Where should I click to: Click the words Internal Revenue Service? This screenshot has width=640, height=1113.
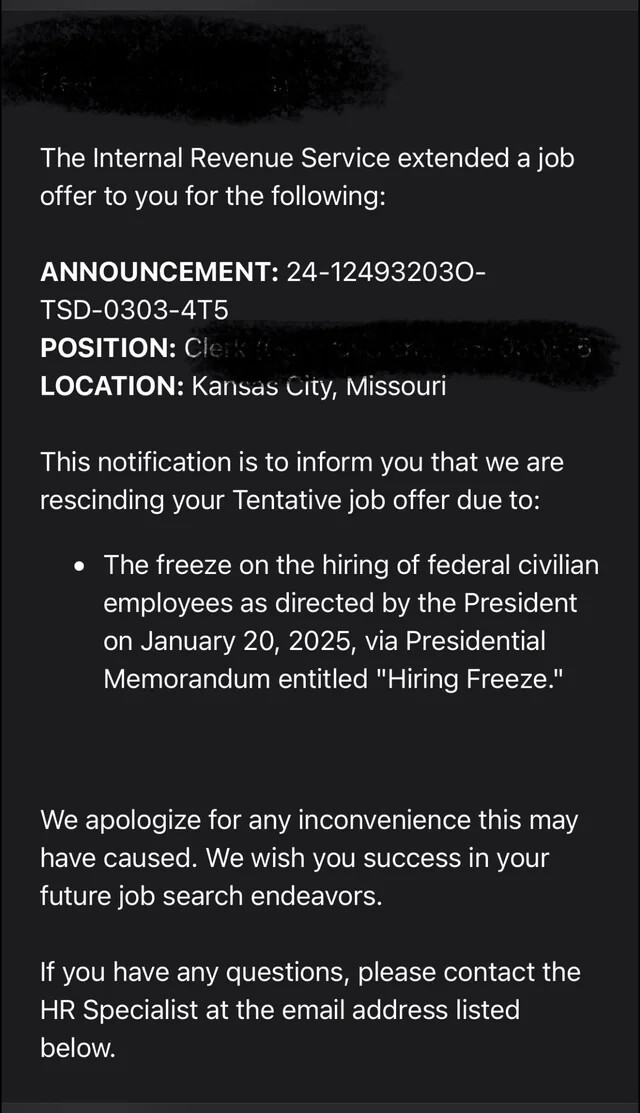[244, 158]
